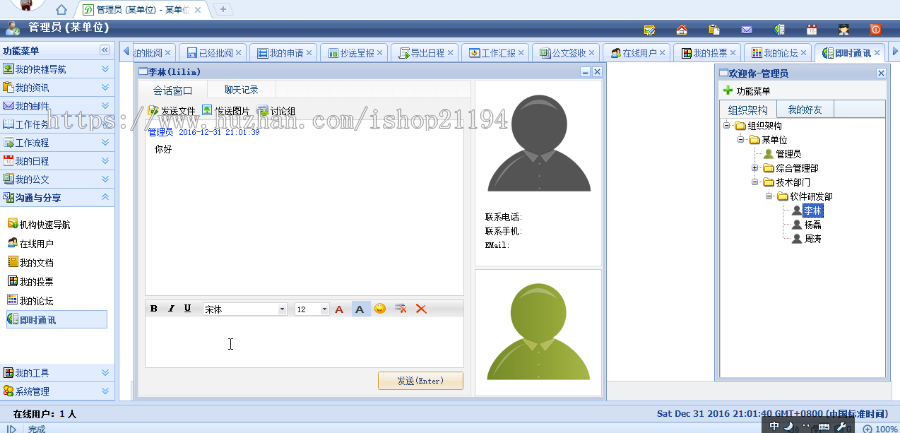Viewport: 900px width, 433px height.
Task: Click the chat message input area
Action: click(x=304, y=342)
